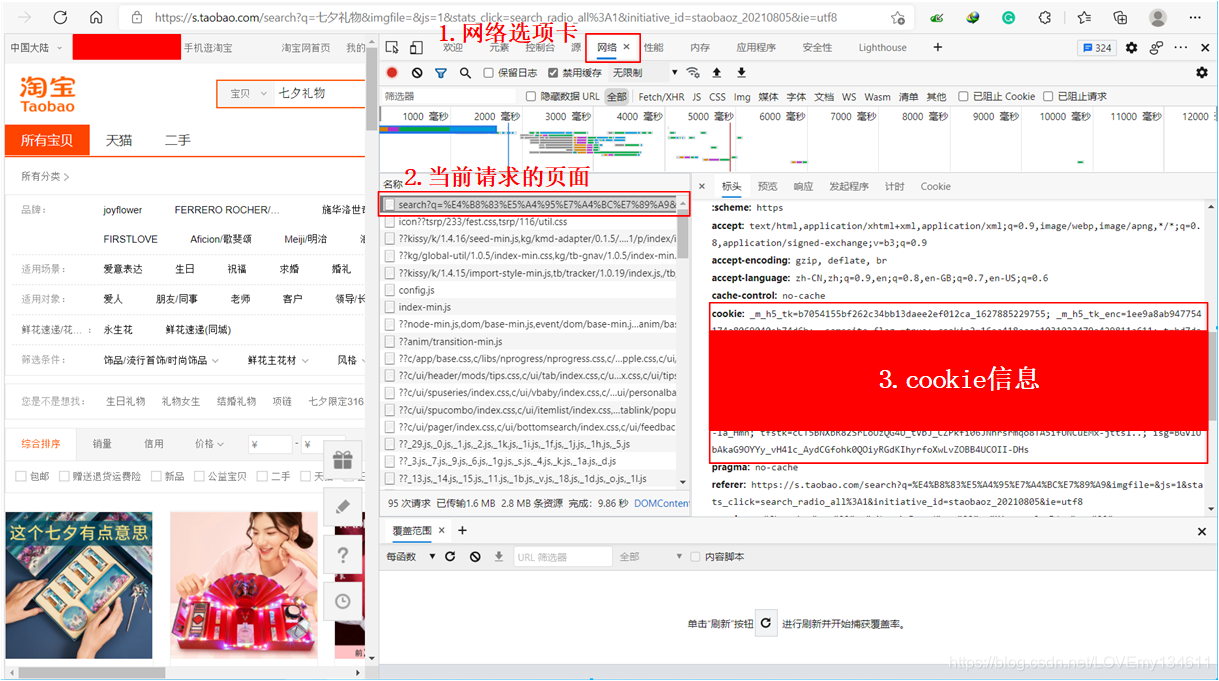Click the 筛选器 filter input field
The height and width of the screenshot is (681, 1219).
click(x=450, y=97)
